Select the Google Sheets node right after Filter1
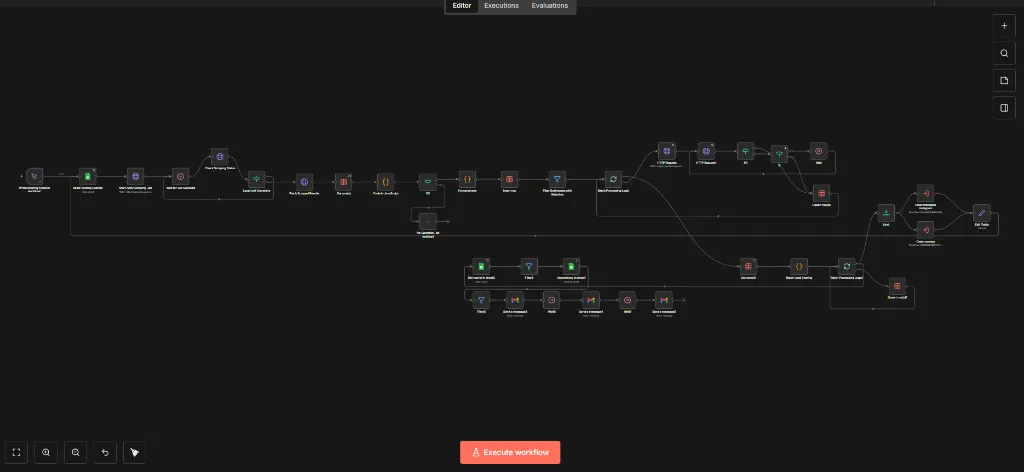Image resolution: width=1024 pixels, height=472 pixels. click(571, 266)
